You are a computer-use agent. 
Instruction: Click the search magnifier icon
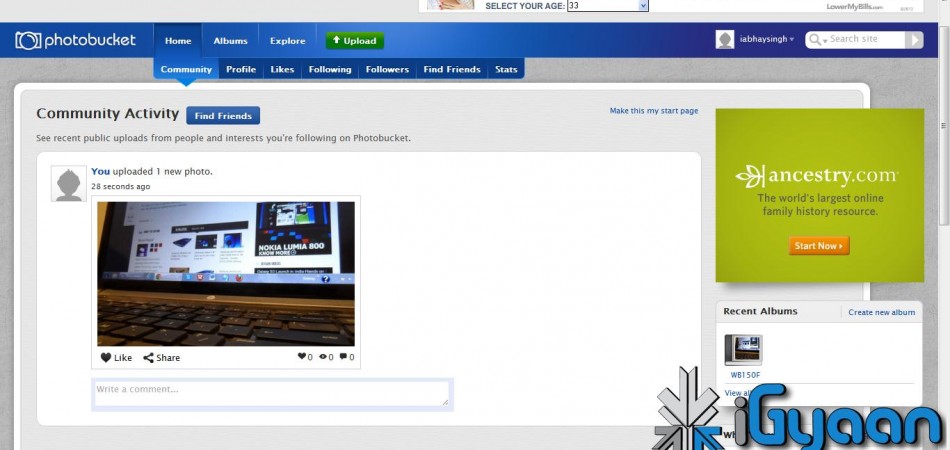819,40
